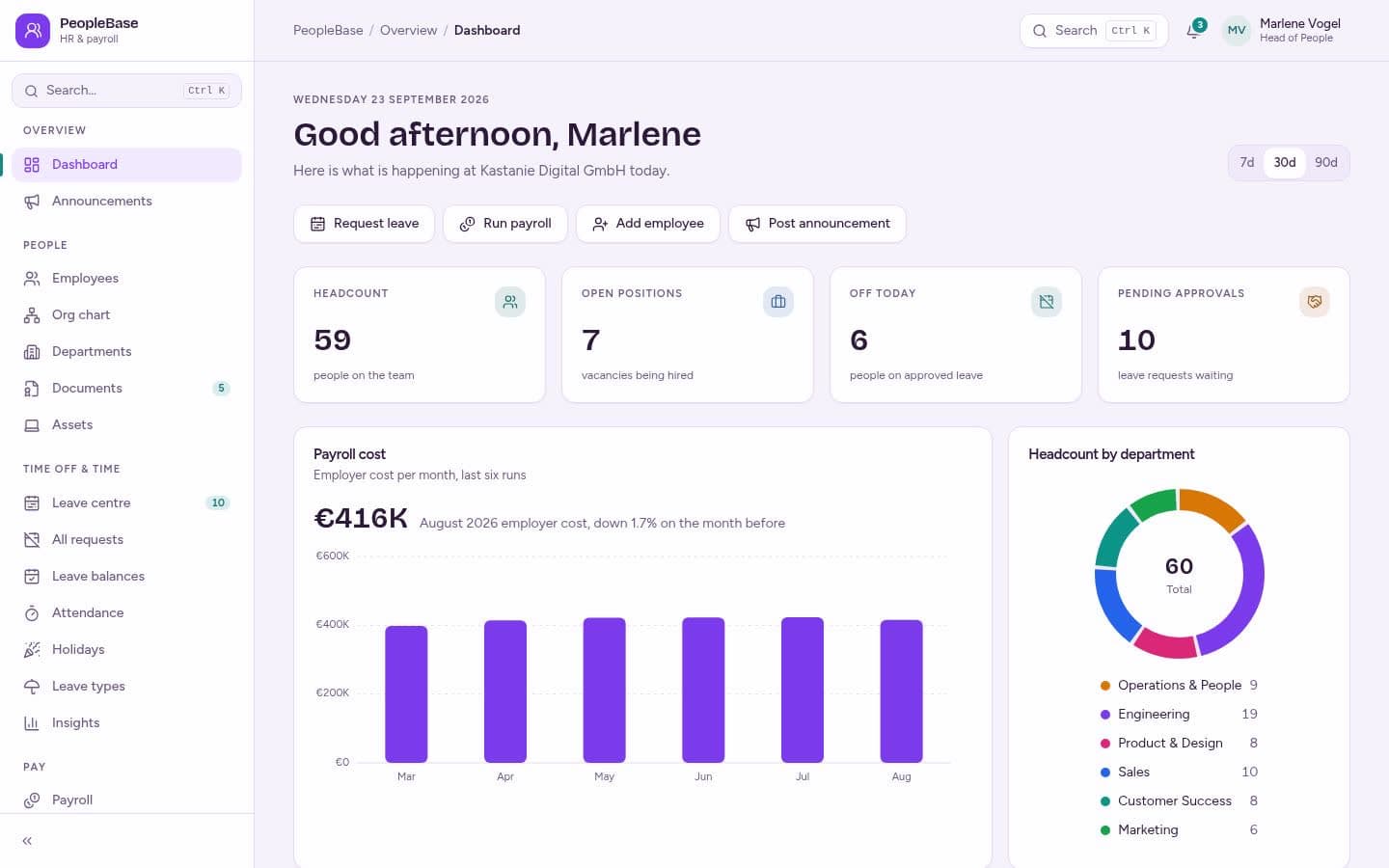Image resolution: width=1389 pixels, height=868 pixels.
Task: Click Run payroll button
Action: point(505,224)
